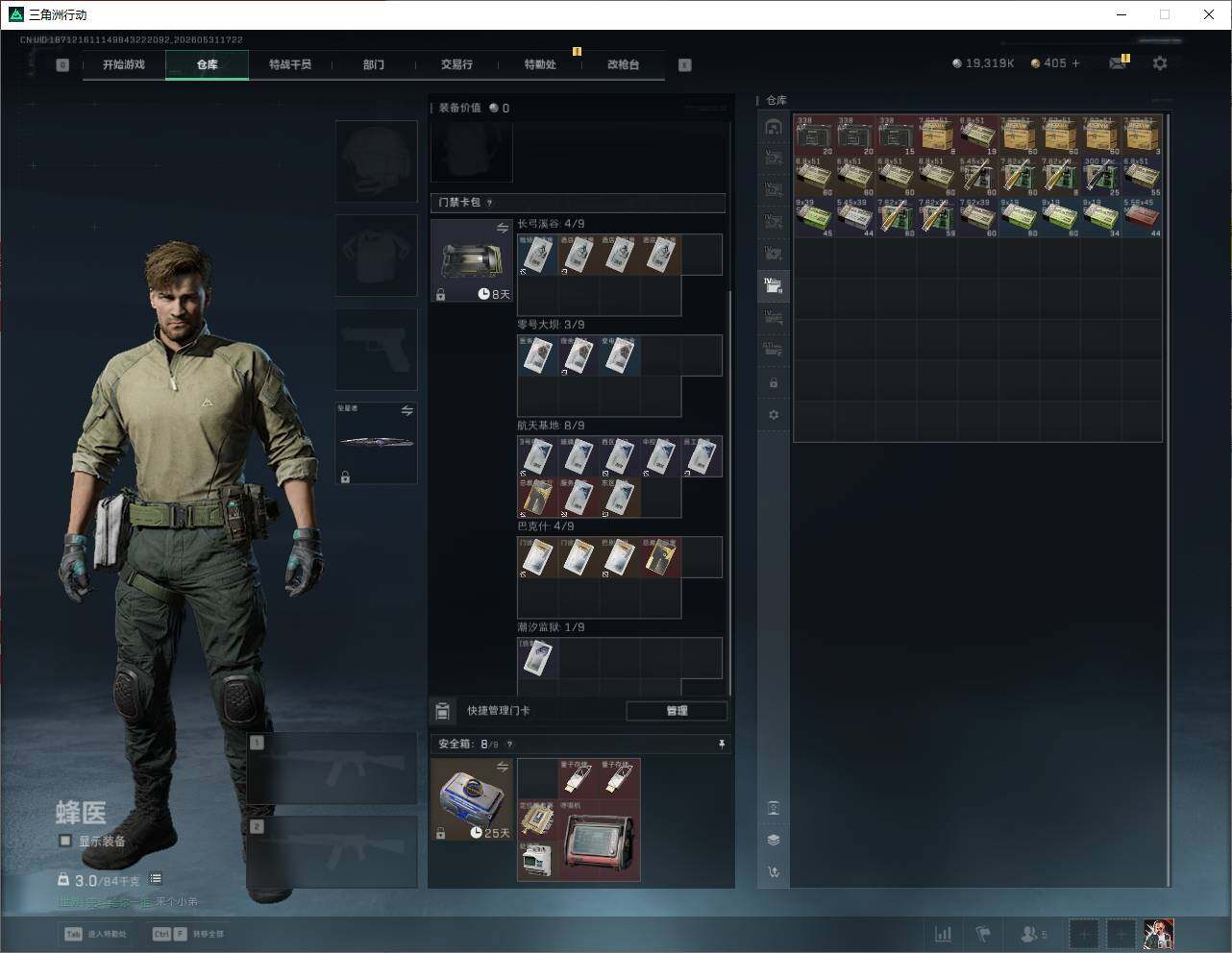Pin the safe box panel
Screen dimensions: 1232x953
pos(722,744)
